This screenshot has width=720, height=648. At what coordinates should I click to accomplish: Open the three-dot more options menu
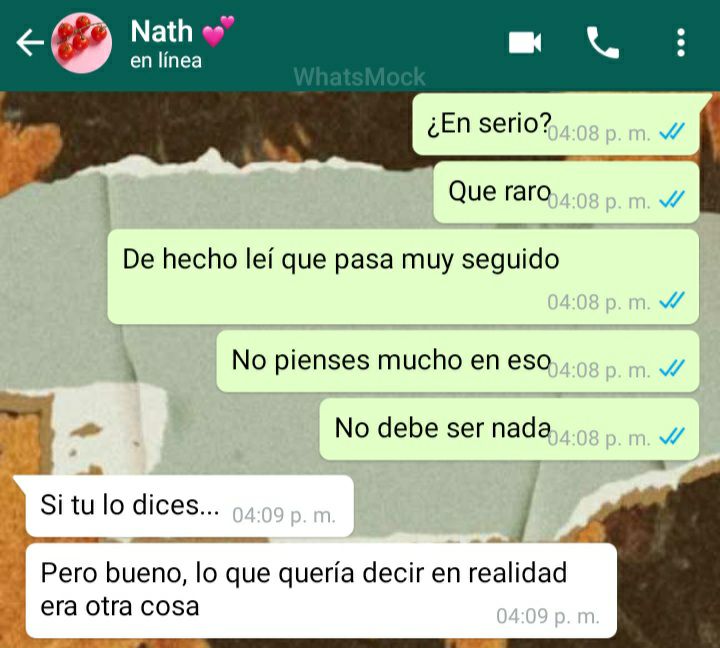click(681, 43)
